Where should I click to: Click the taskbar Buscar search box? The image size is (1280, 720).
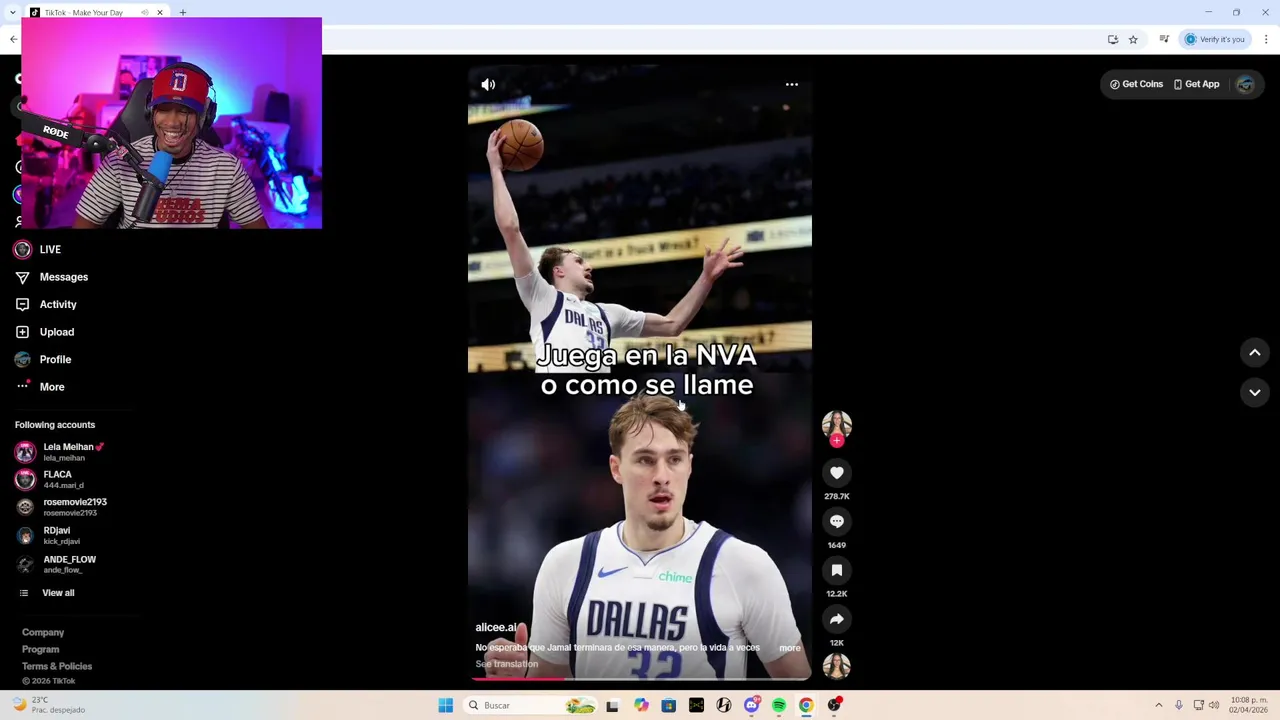tap(530, 706)
